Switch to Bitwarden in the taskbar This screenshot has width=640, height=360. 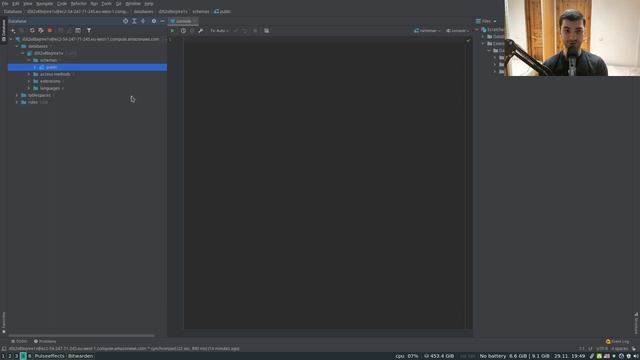(80, 356)
